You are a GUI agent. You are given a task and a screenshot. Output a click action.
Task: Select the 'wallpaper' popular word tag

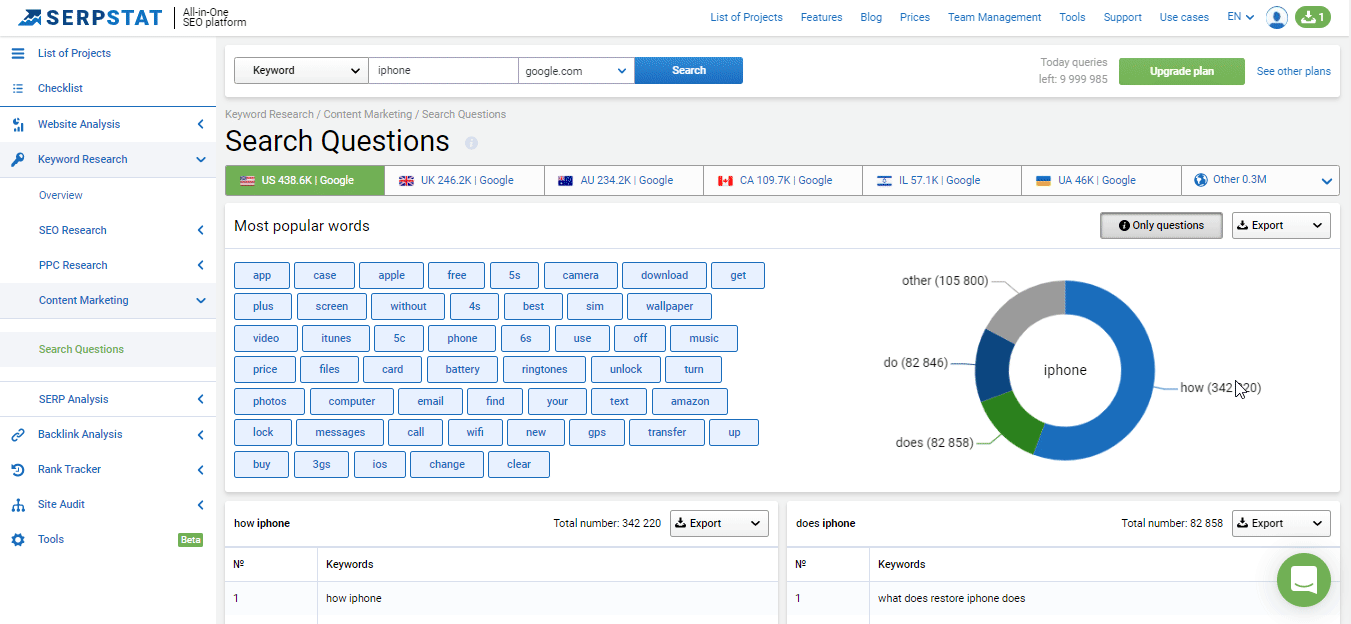click(x=670, y=307)
